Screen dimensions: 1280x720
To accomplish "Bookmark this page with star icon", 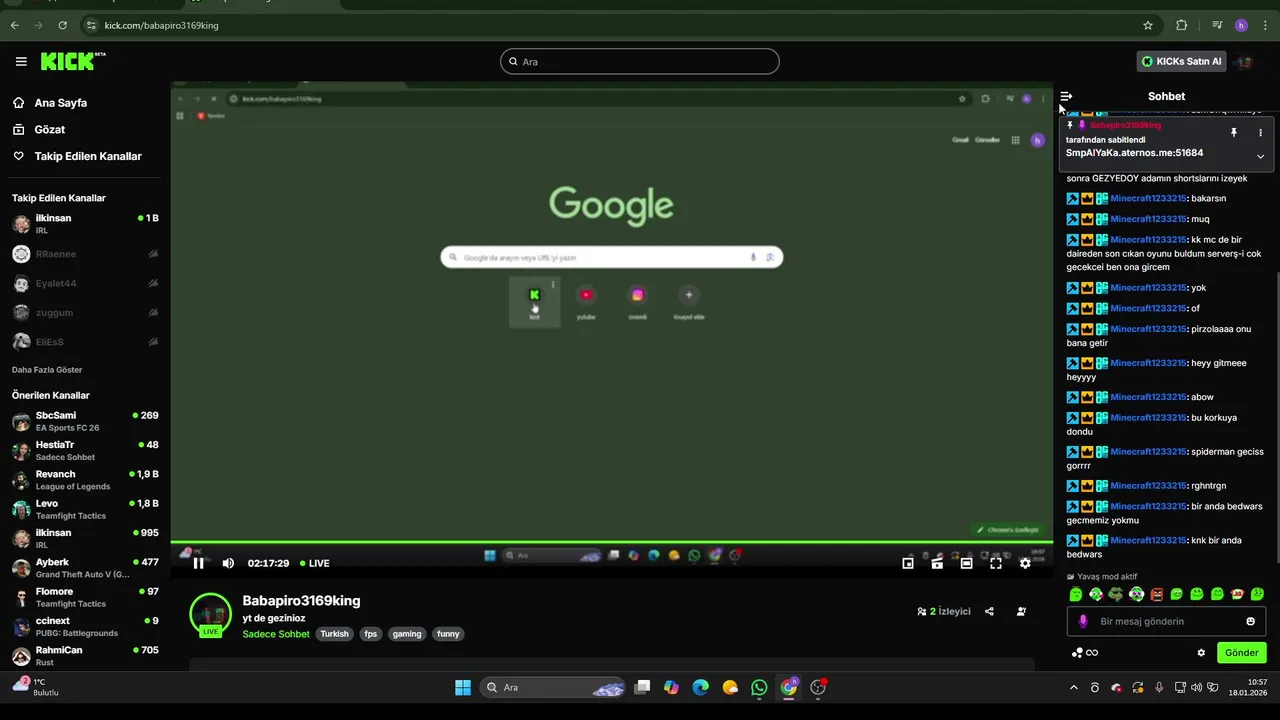I will pyautogui.click(x=1148, y=25).
